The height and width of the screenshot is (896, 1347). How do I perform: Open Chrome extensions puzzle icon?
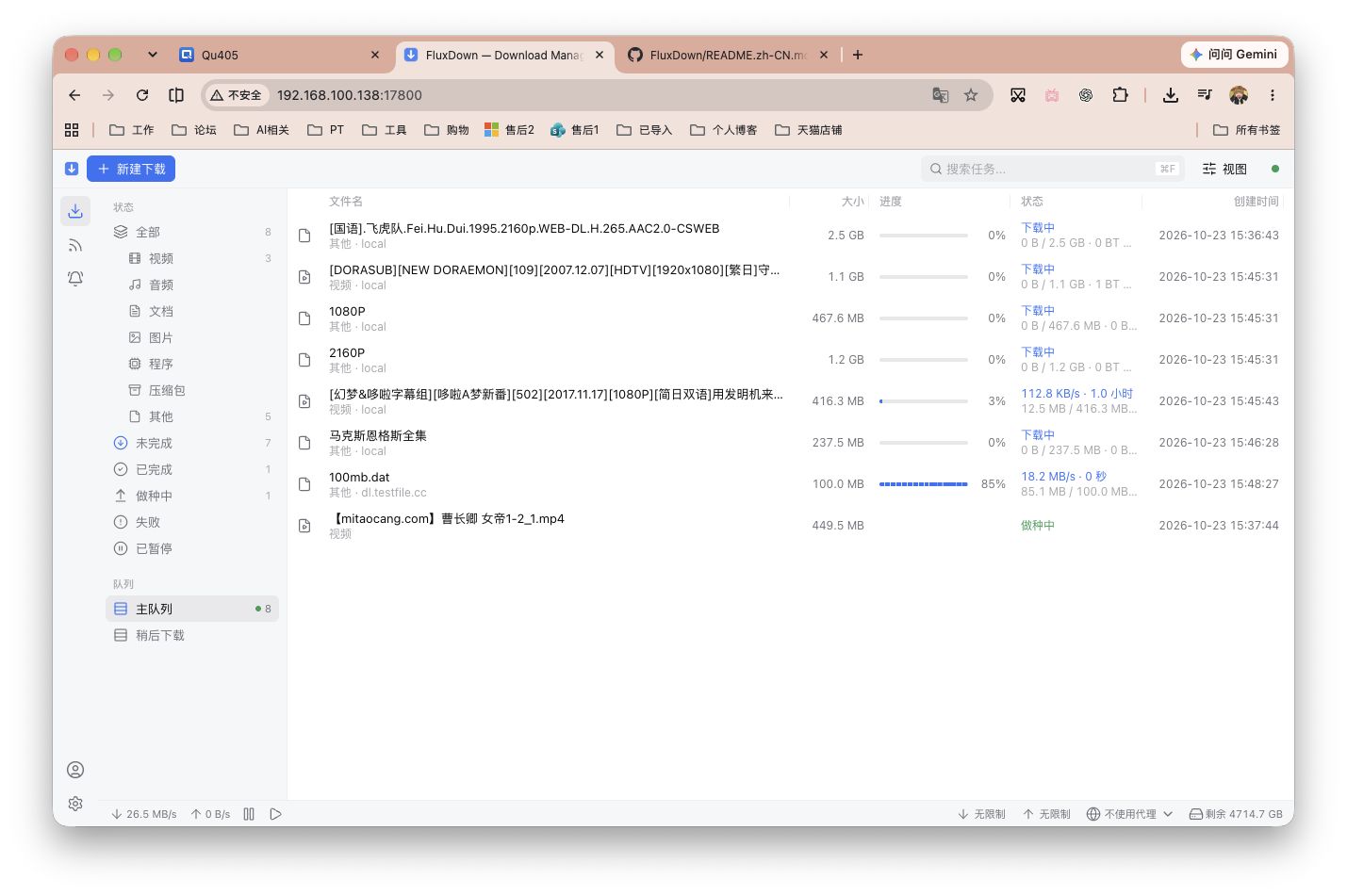[1120, 95]
